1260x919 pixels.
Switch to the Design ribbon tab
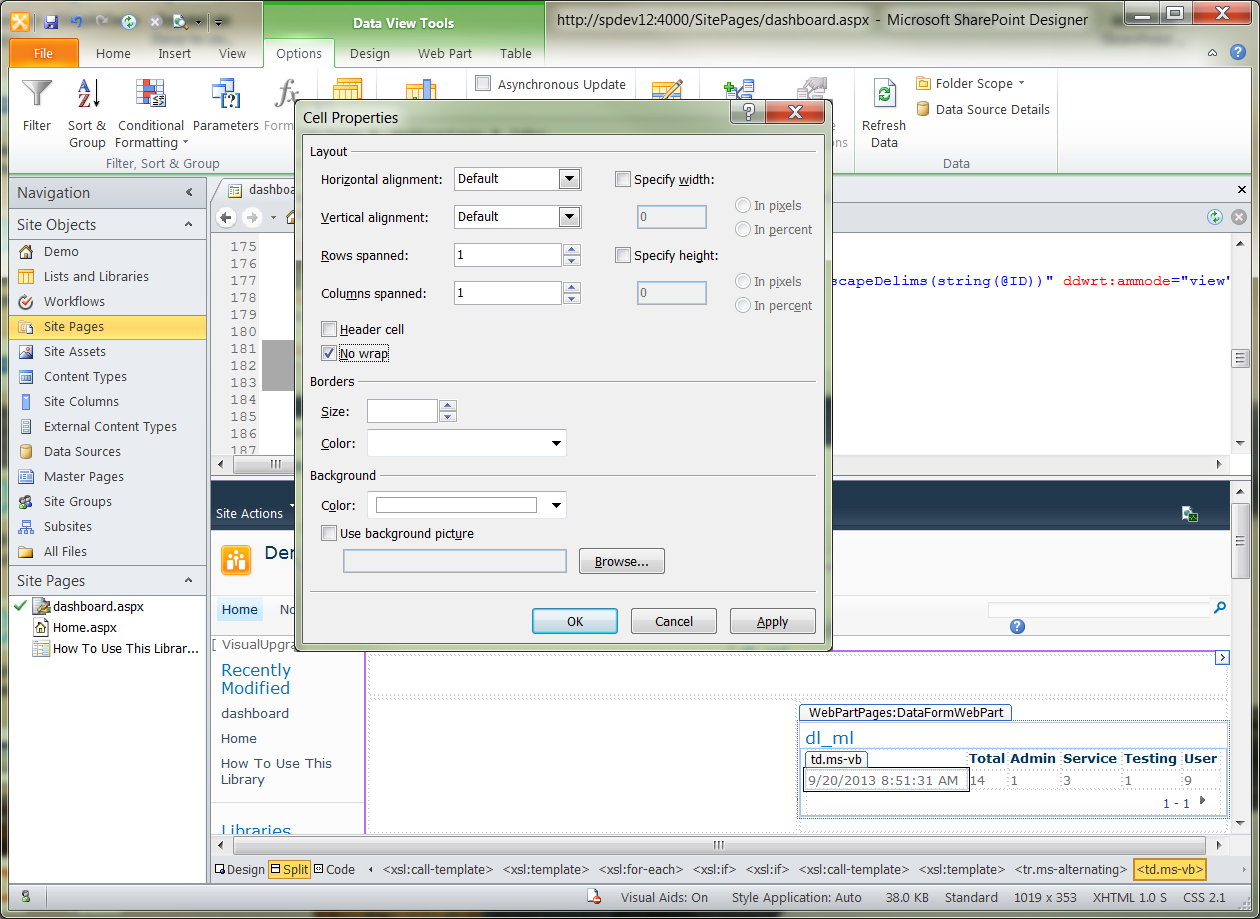point(370,54)
